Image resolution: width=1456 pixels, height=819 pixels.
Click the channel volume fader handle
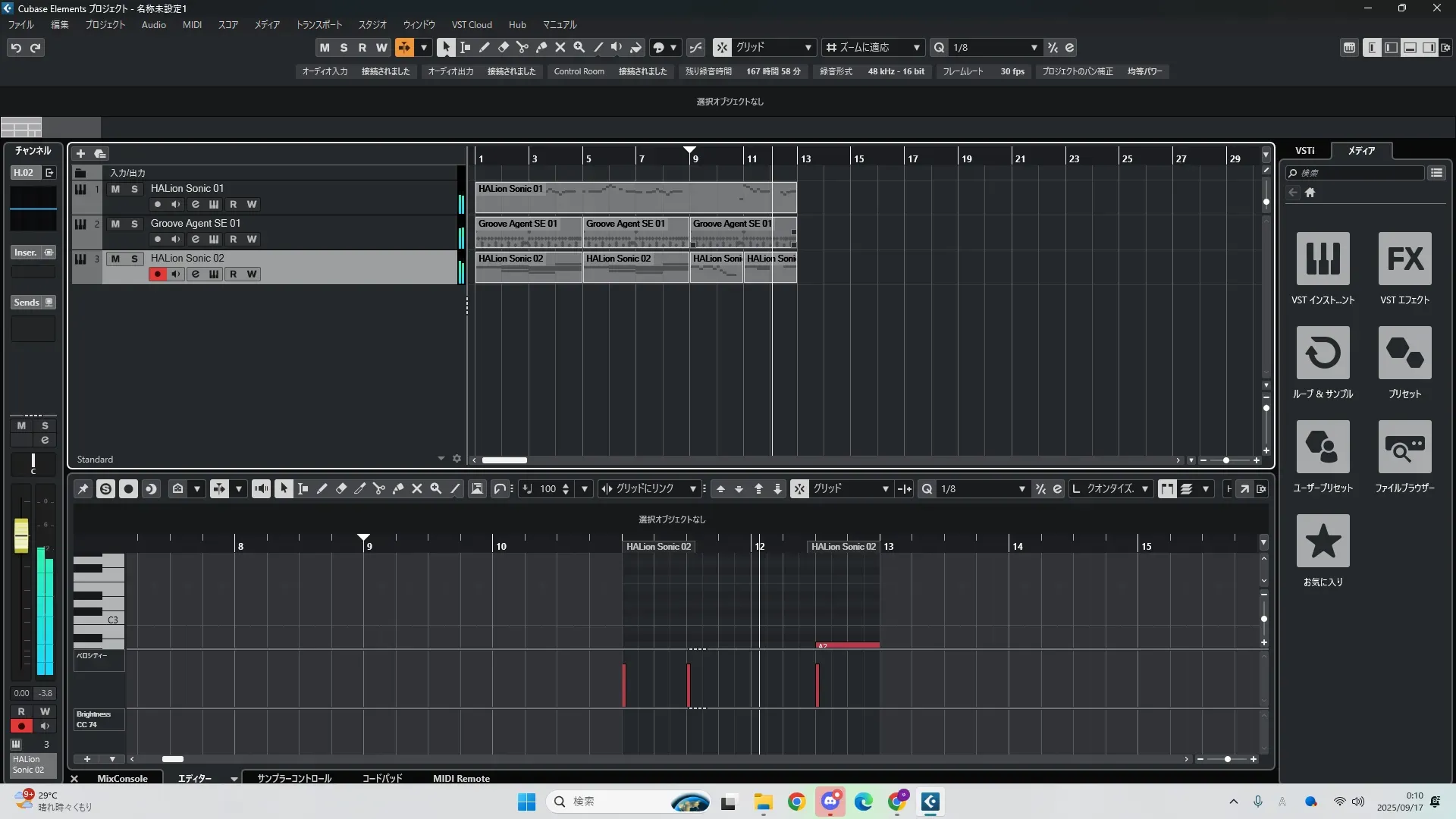[x=21, y=535]
